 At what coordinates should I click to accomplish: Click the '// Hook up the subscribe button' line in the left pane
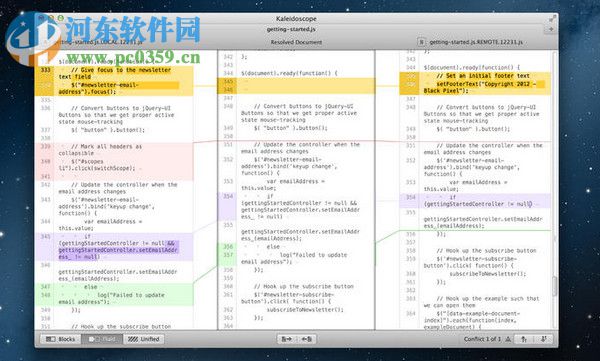(x=121, y=327)
